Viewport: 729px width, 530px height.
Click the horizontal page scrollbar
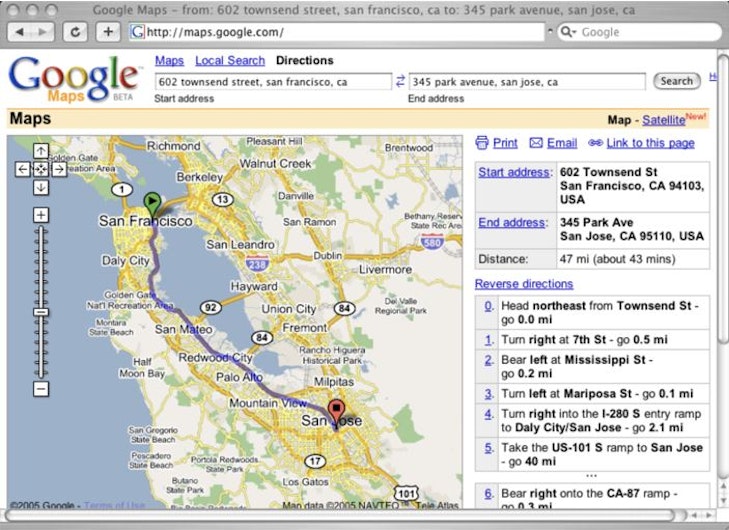click(x=341, y=516)
